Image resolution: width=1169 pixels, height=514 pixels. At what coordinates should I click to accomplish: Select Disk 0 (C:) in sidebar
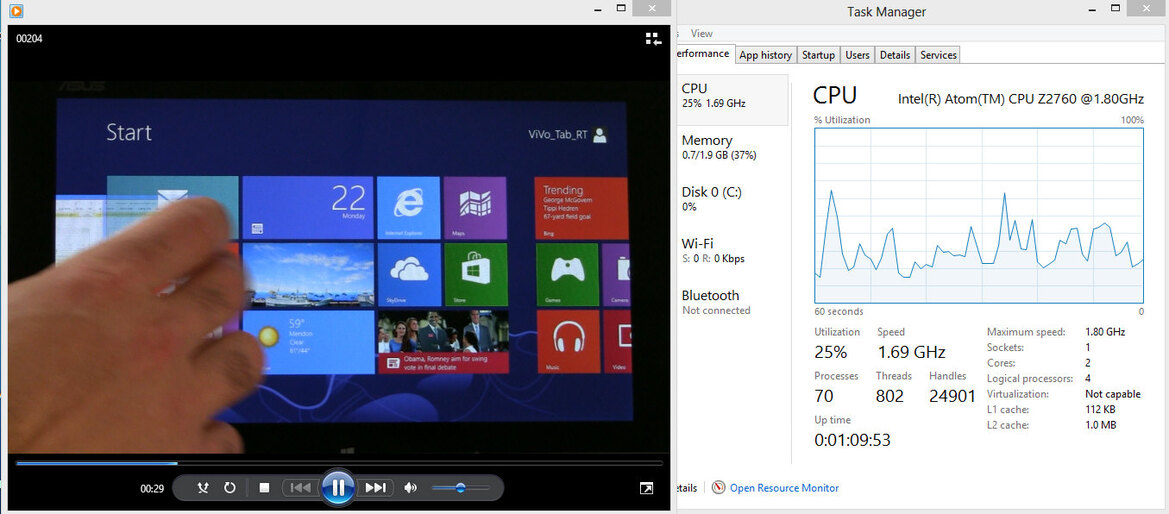732,198
